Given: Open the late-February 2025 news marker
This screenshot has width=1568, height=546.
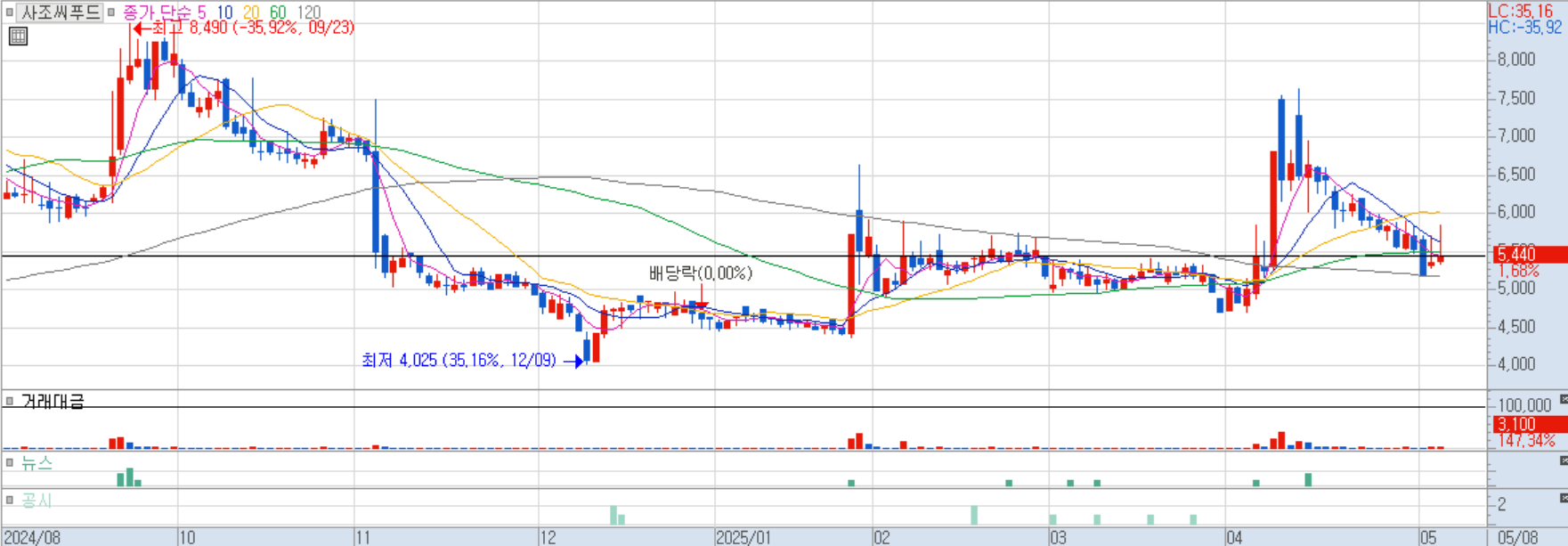Looking at the screenshot, I should coord(1009,483).
